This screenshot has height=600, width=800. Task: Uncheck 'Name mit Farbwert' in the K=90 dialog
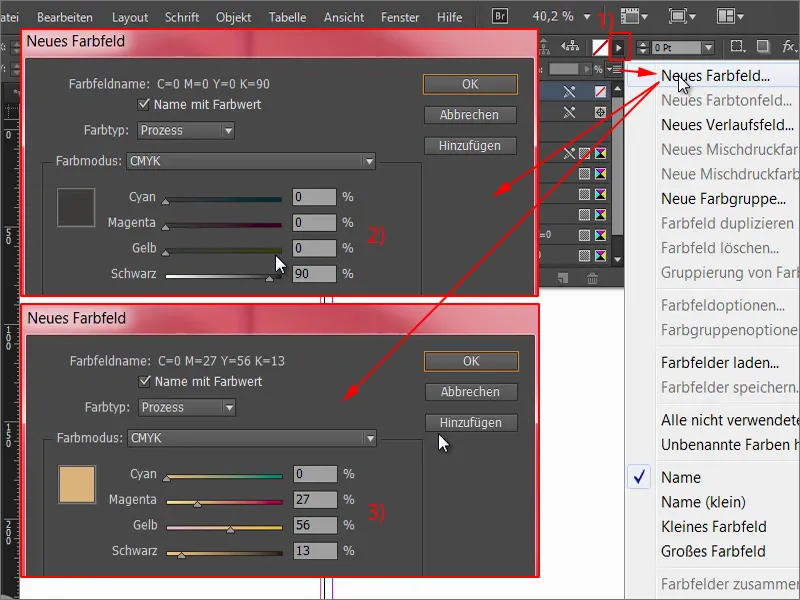[143, 105]
